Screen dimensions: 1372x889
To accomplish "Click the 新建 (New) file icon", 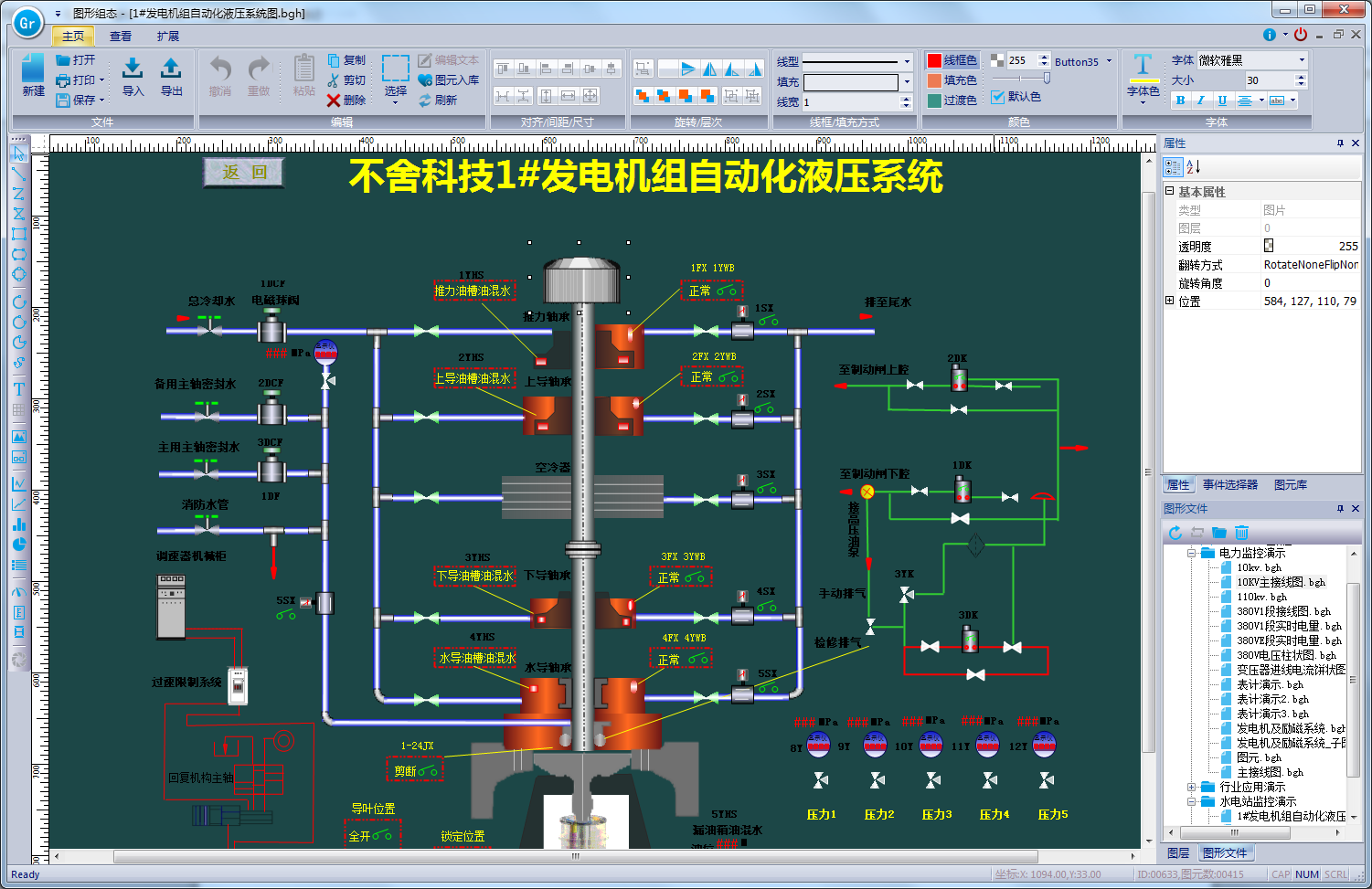I will point(33,69).
